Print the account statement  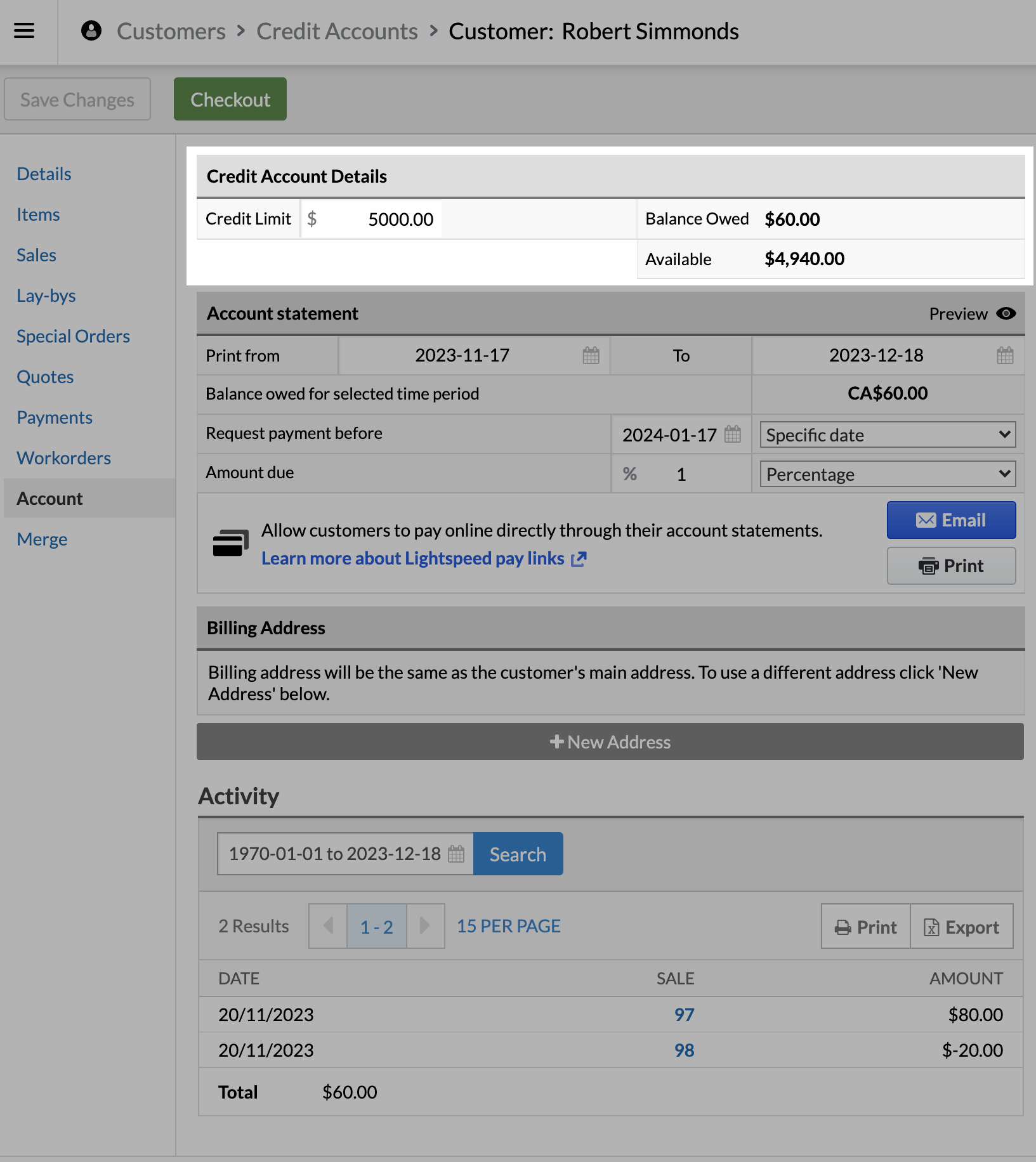pyautogui.click(x=950, y=566)
